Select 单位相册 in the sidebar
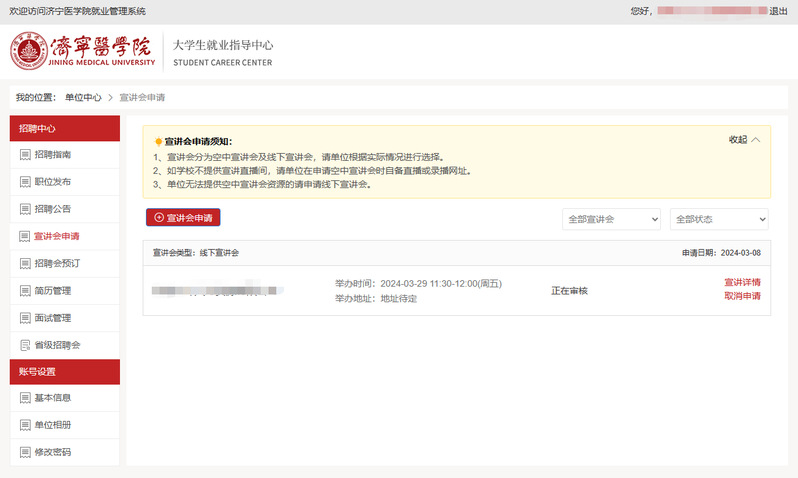Image resolution: width=798 pixels, height=478 pixels. point(52,425)
